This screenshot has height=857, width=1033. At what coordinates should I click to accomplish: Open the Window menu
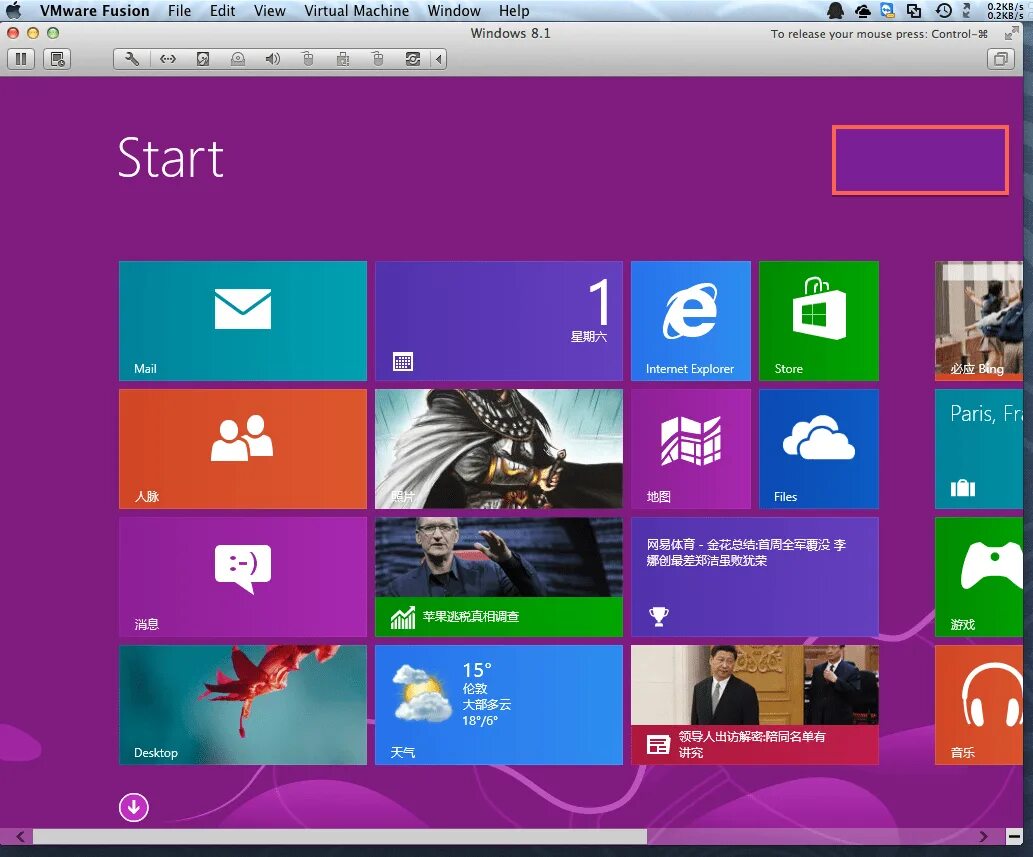coord(454,11)
